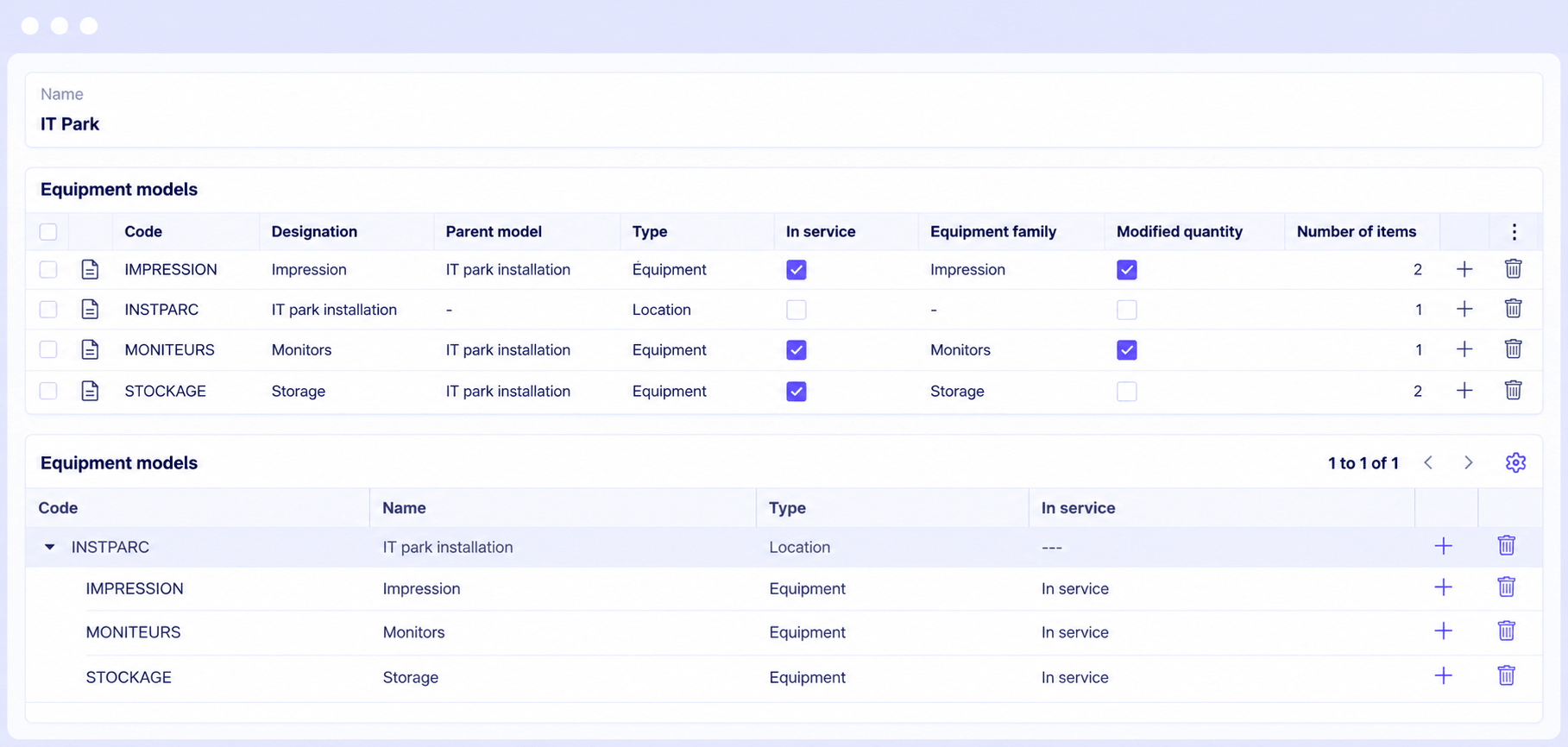Add child under INSTPARC tree row
Image resolution: width=1568 pixels, height=747 pixels.
(1443, 546)
